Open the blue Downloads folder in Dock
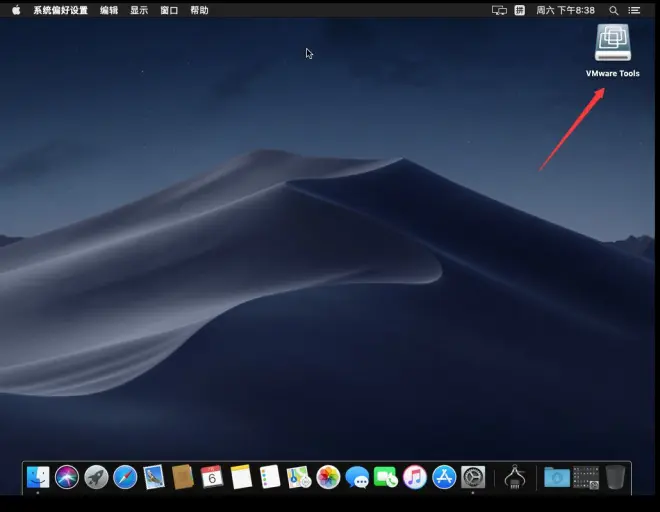Image resolution: width=660 pixels, height=512 pixels. [x=556, y=477]
